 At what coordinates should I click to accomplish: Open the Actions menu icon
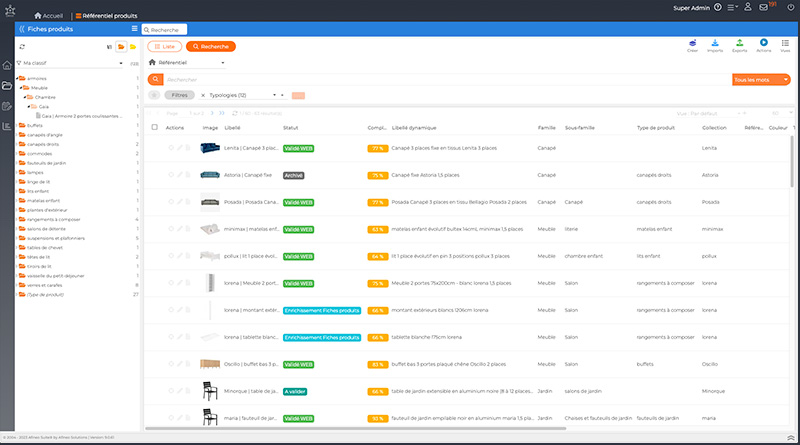[764, 44]
